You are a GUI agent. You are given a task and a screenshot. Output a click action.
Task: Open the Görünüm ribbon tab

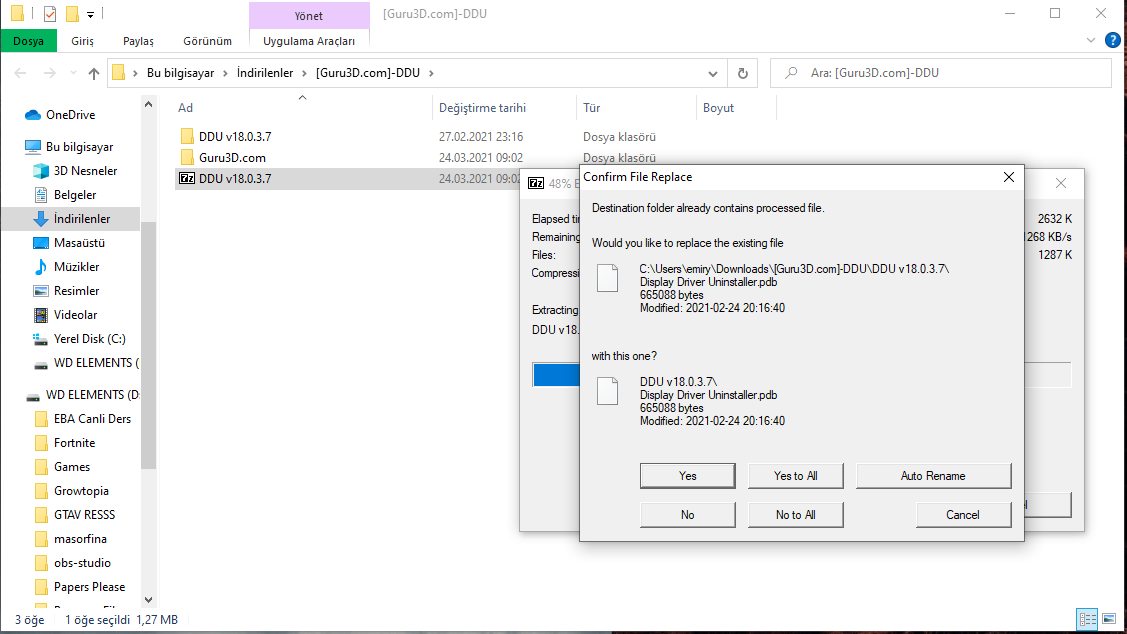(x=207, y=41)
